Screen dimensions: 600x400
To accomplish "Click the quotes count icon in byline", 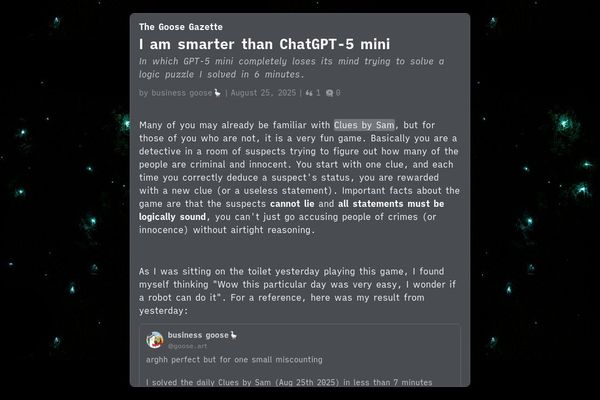I will 310,93.
